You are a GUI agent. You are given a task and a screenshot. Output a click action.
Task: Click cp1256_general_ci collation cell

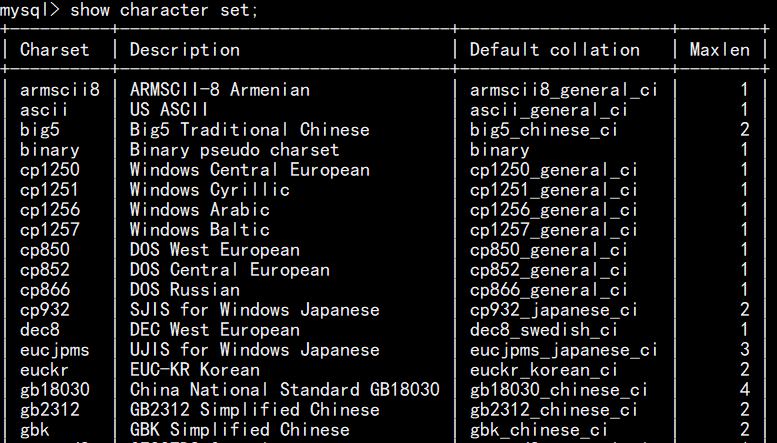pos(554,210)
